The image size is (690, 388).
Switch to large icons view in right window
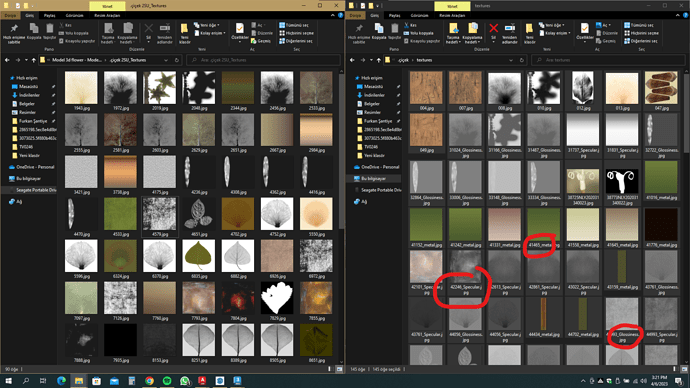tap(684, 369)
